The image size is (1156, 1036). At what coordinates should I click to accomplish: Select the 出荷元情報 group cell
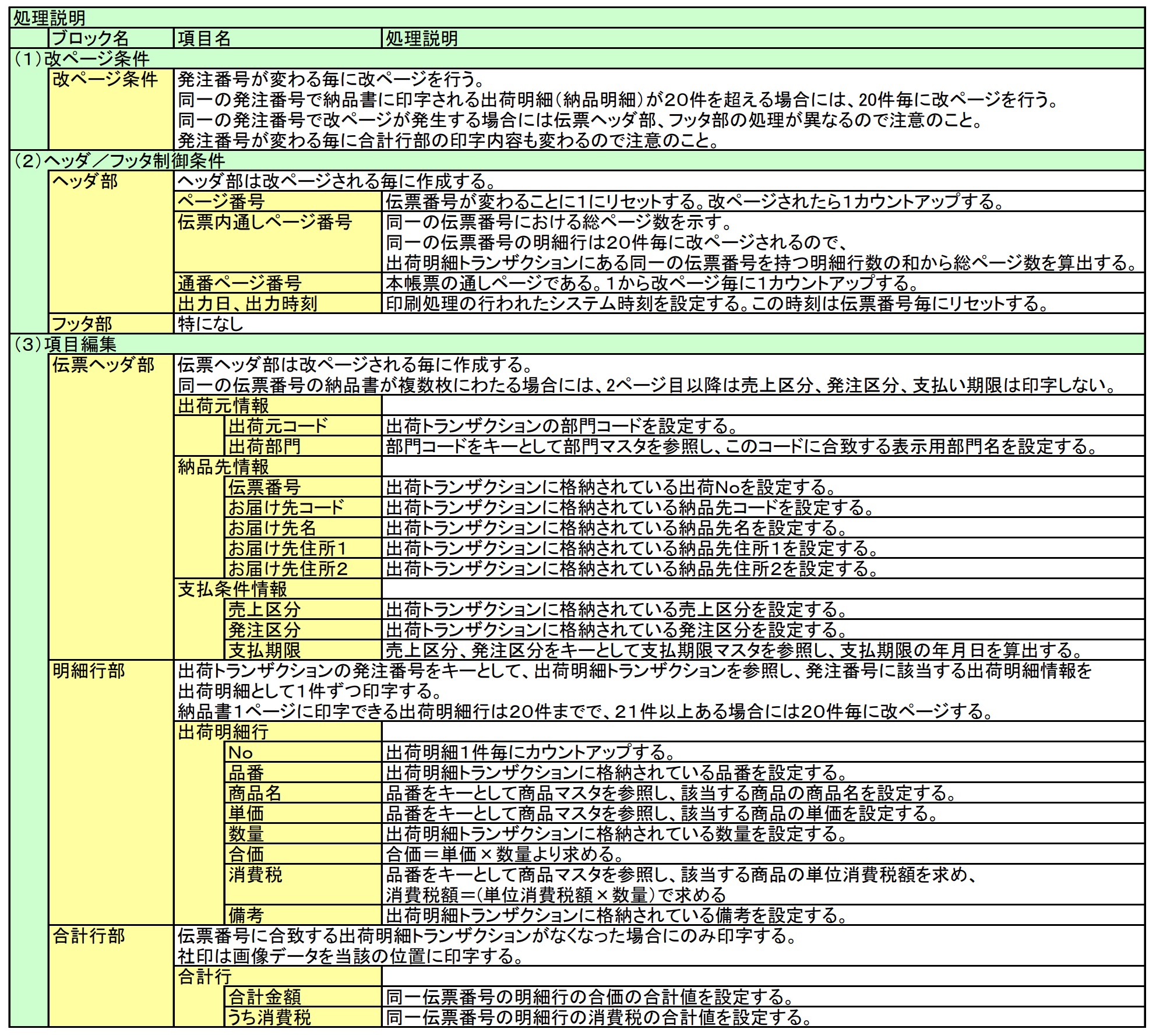pyautogui.click(x=278, y=406)
